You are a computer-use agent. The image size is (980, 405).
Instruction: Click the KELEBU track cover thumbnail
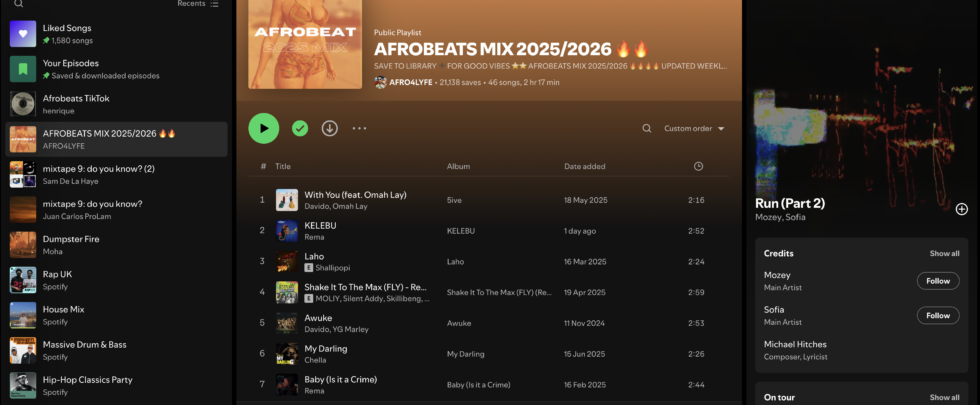[287, 231]
